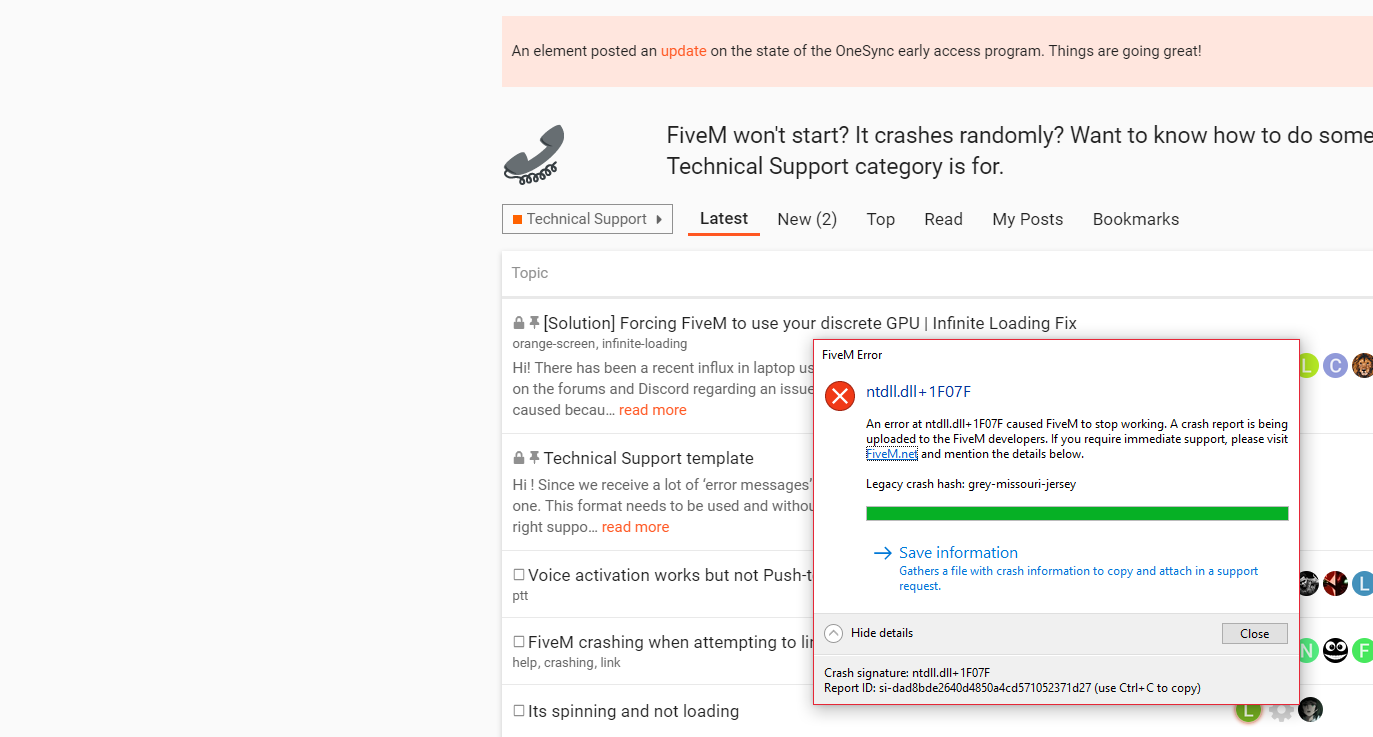Click the 'orange-screen' tag

(x=555, y=344)
